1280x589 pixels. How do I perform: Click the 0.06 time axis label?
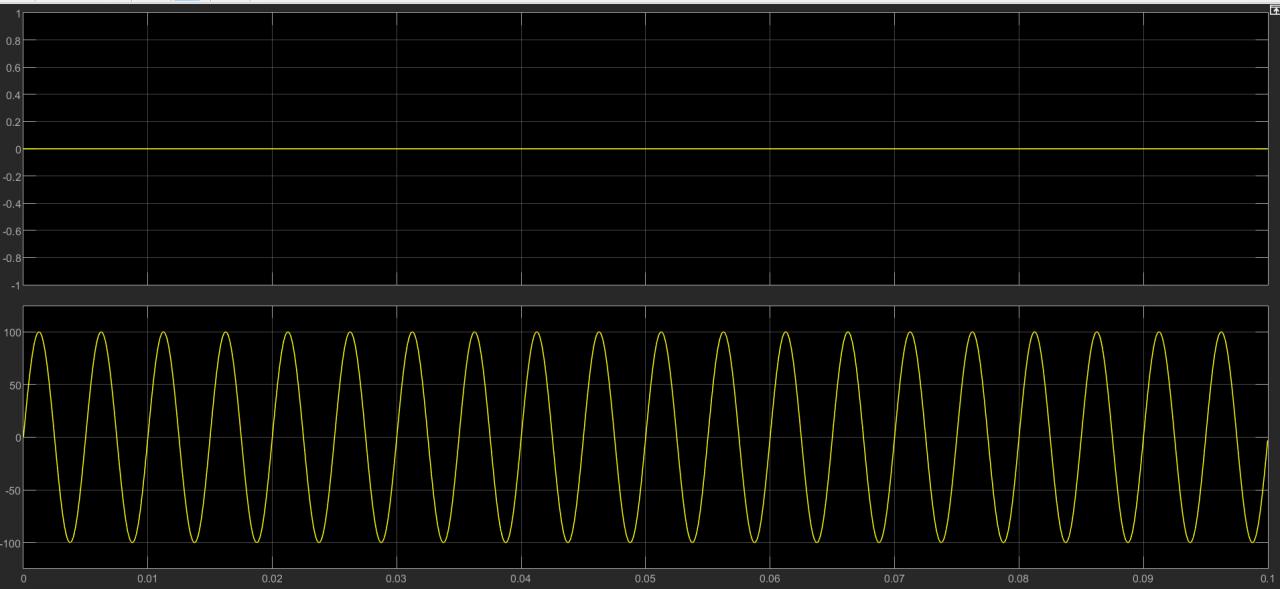click(769, 579)
